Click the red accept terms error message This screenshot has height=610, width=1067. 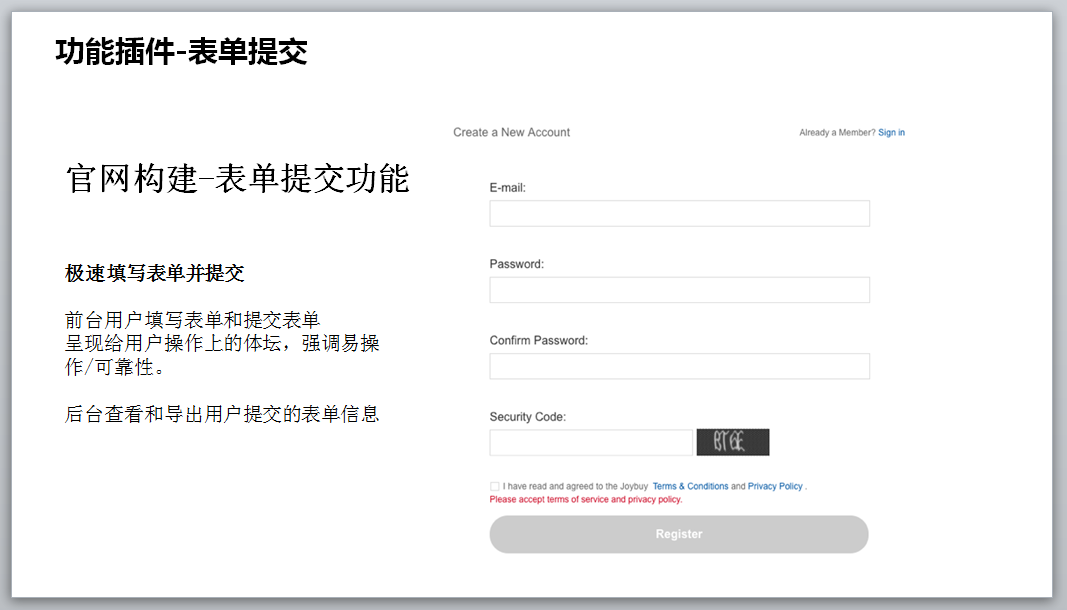585,499
